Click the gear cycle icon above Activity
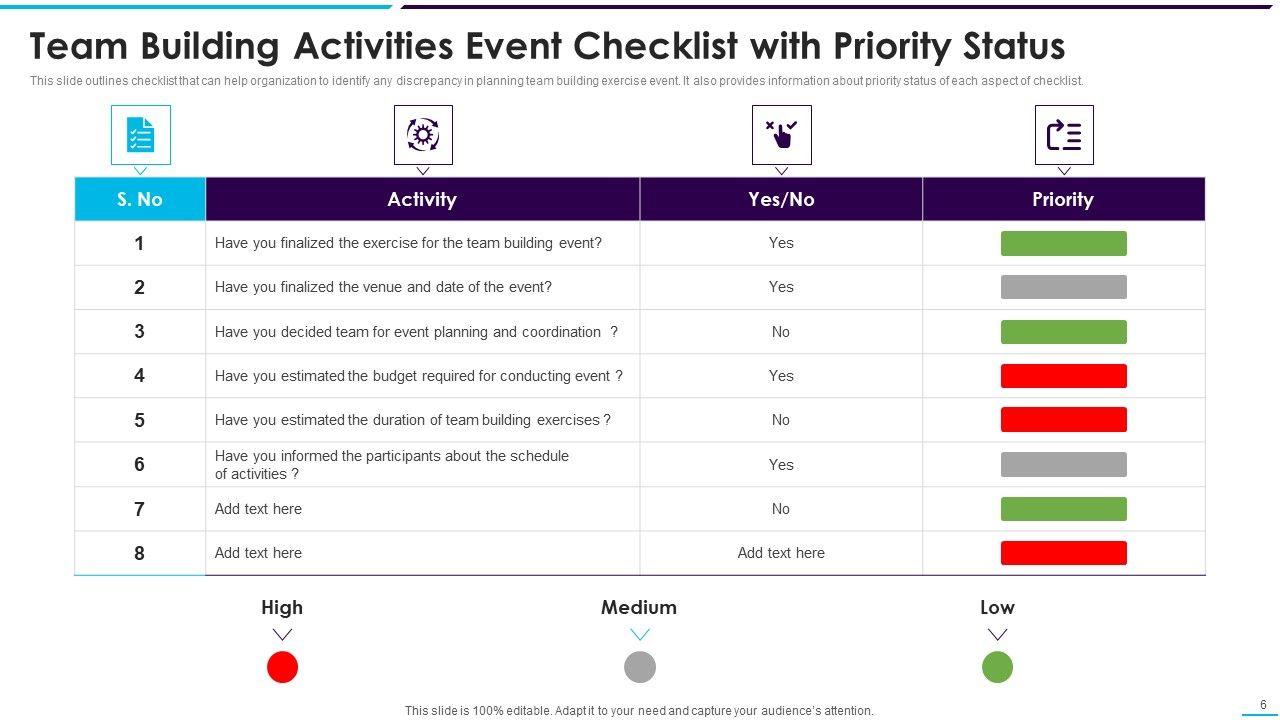 point(423,135)
